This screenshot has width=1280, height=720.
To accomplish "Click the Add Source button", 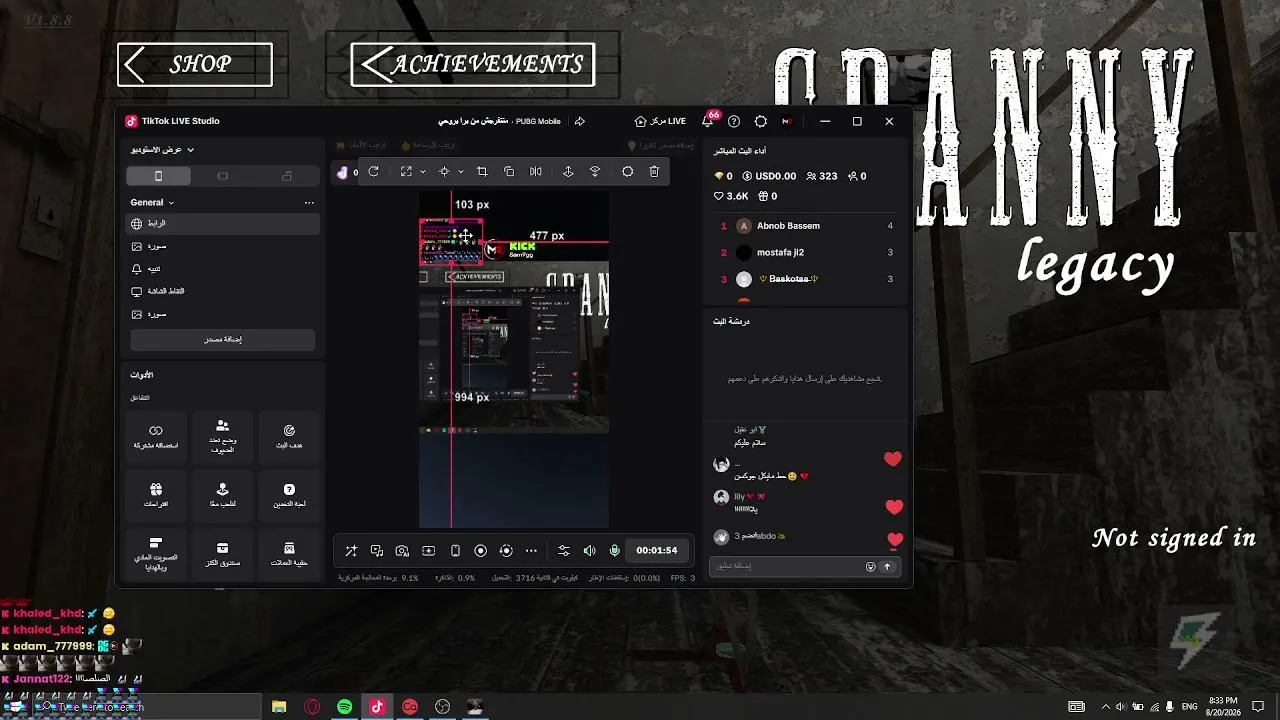I will [x=223, y=339].
